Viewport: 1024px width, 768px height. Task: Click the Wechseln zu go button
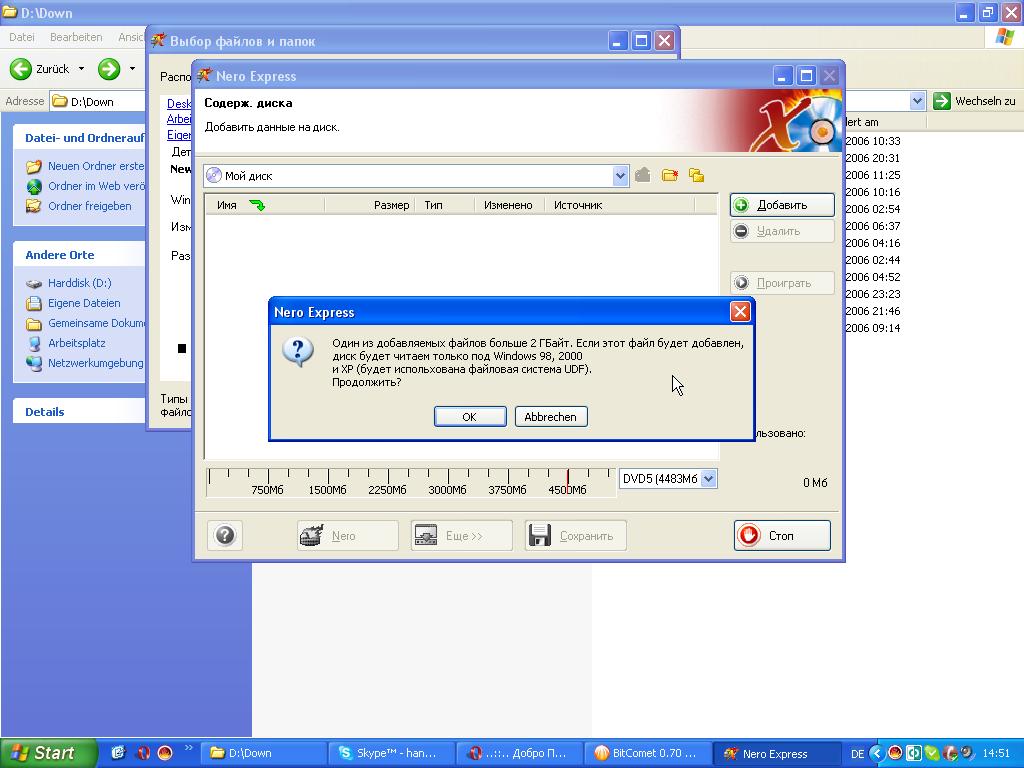(974, 101)
